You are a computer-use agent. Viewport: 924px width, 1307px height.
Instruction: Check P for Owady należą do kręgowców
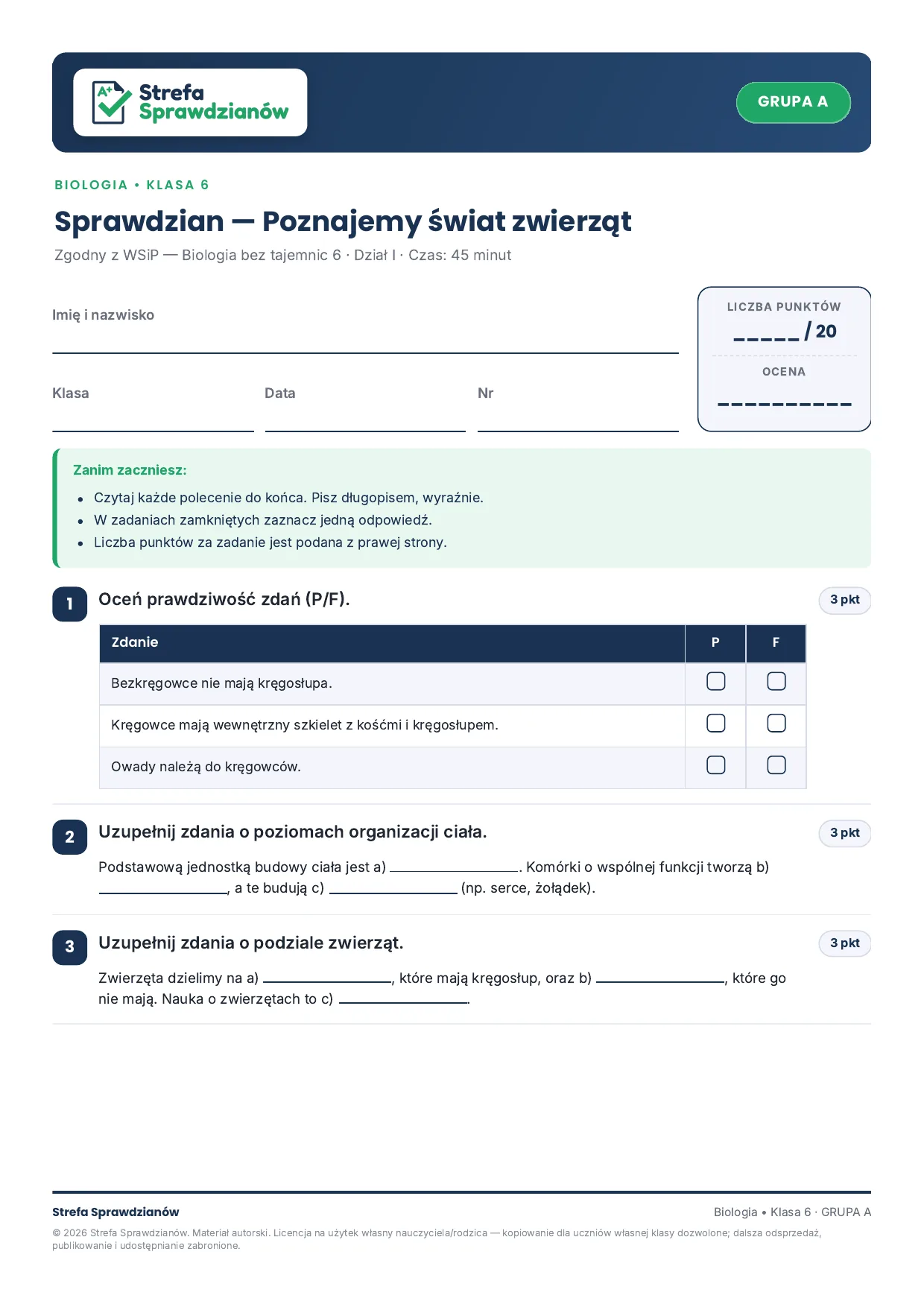(715, 765)
